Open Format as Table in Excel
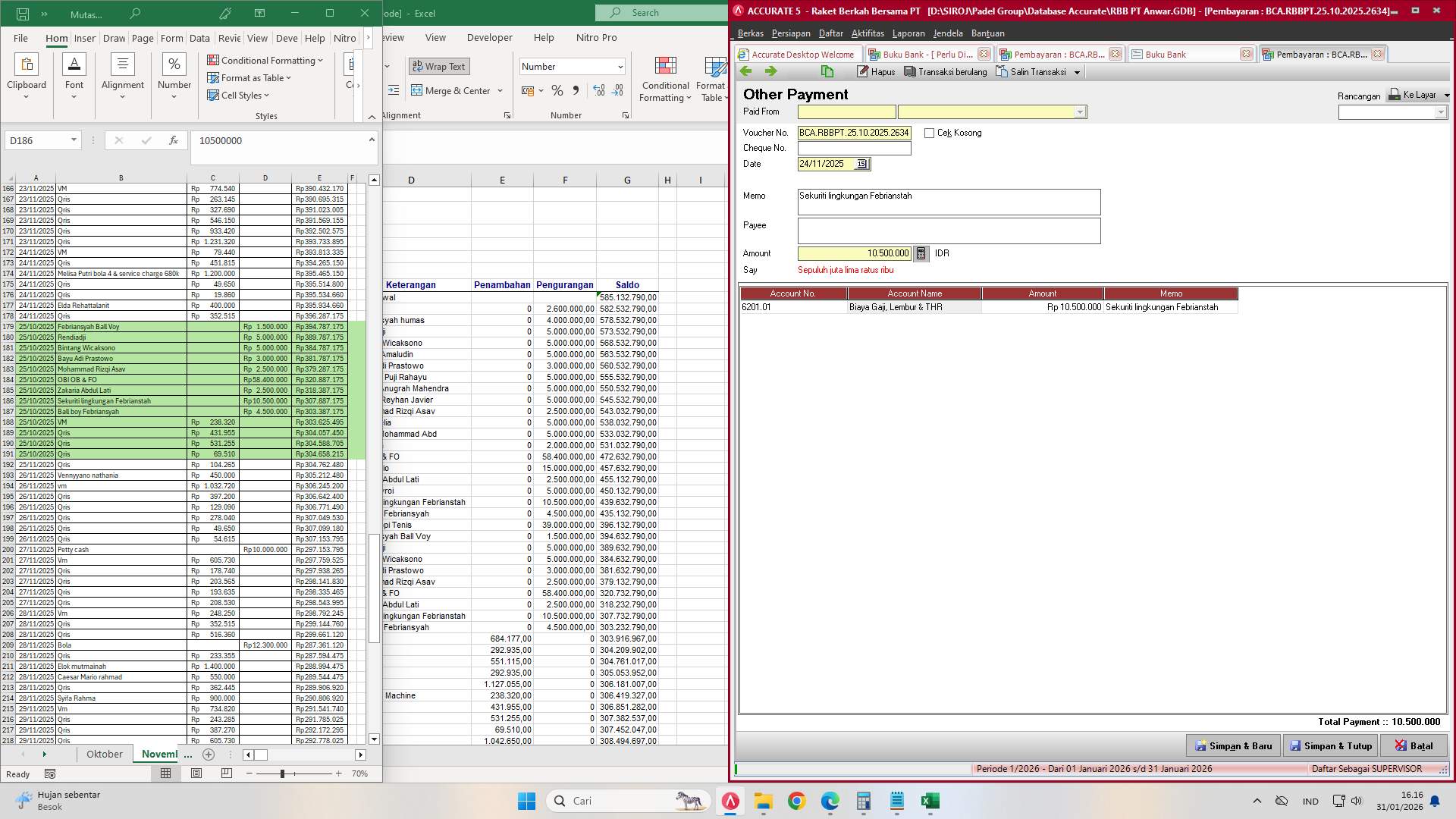This screenshot has width=1456, height=819. [249, 77]
